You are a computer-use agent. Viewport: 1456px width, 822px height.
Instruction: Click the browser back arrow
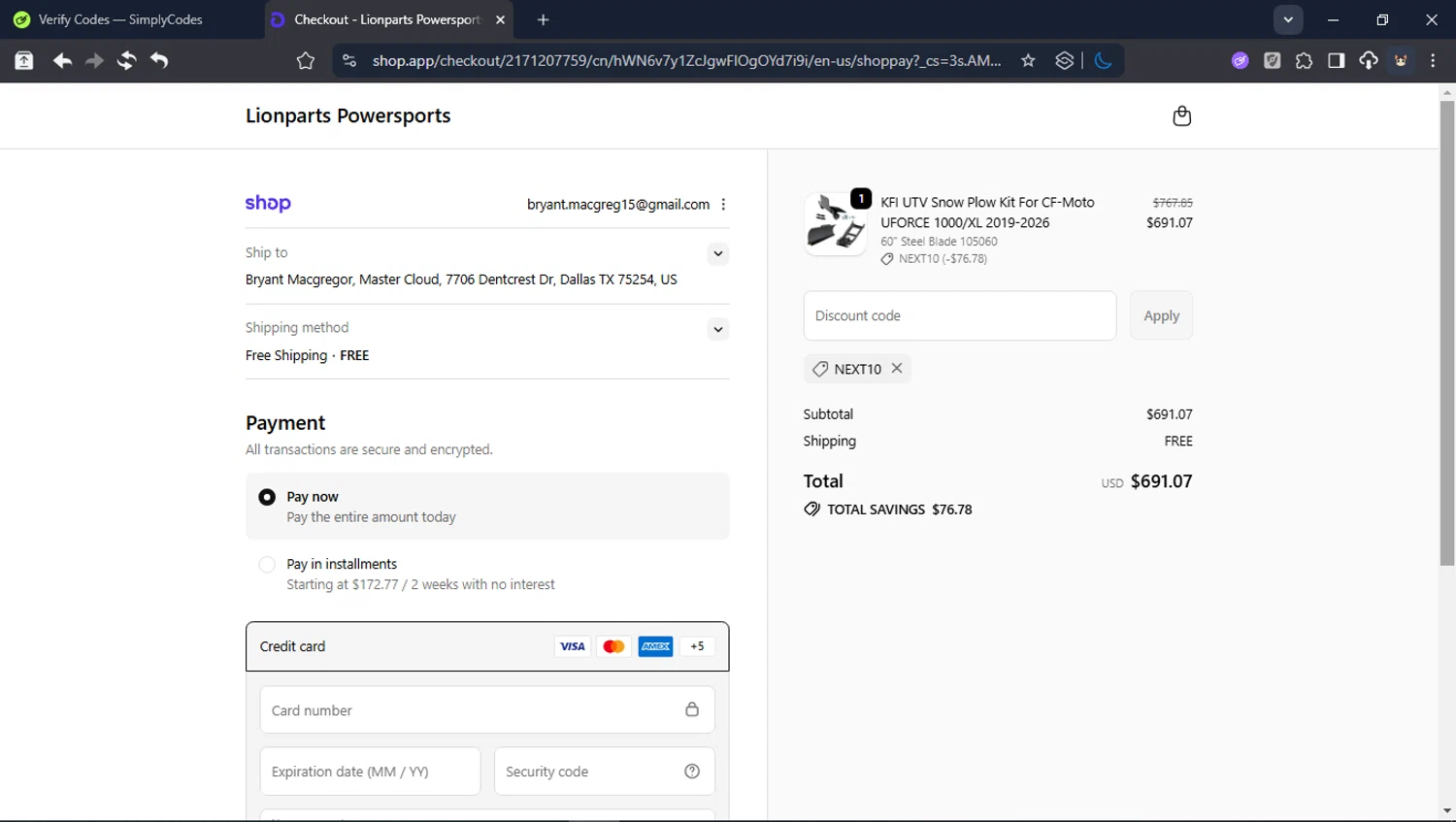[x=62, y=60]
